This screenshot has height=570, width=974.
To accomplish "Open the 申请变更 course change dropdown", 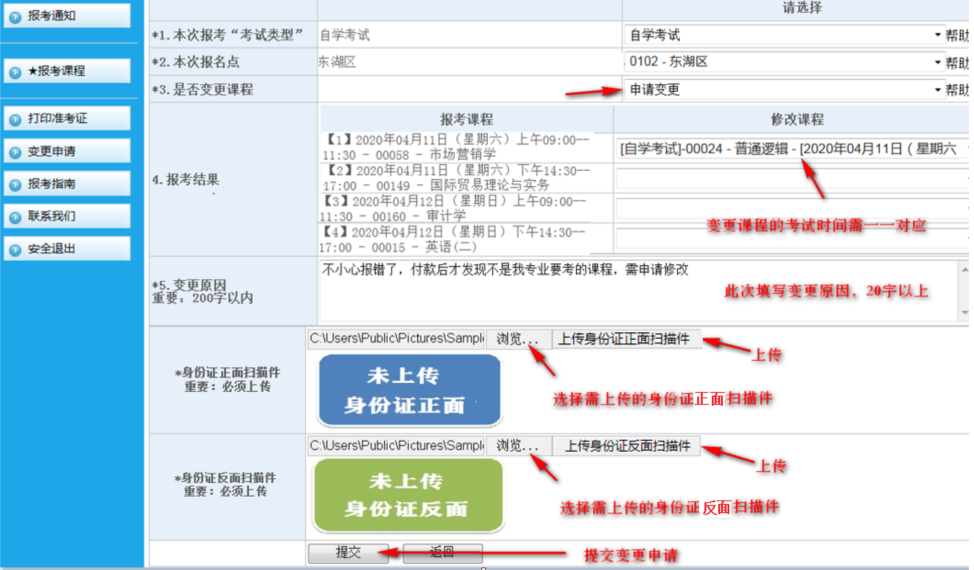I will (x=784, y=90).
